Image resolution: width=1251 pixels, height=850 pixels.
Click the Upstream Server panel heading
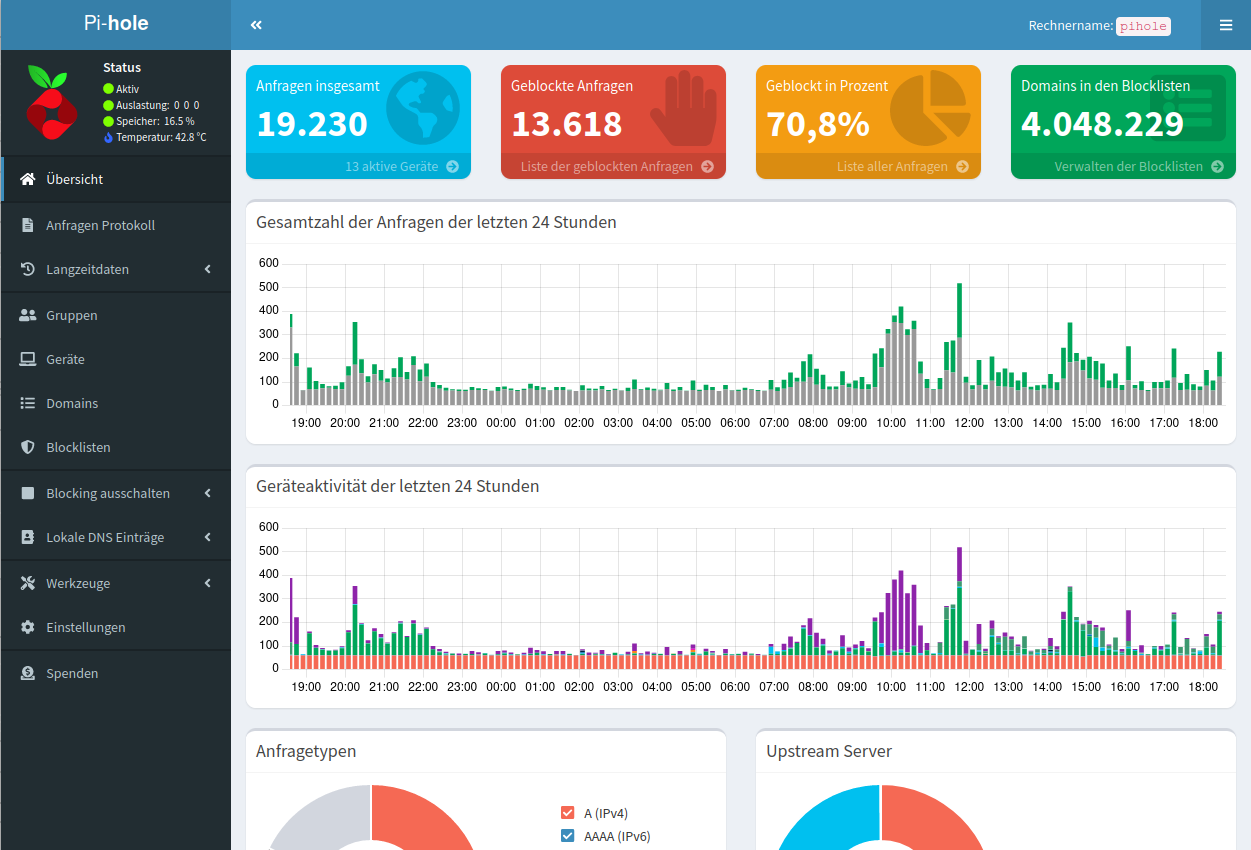(829, 751)
